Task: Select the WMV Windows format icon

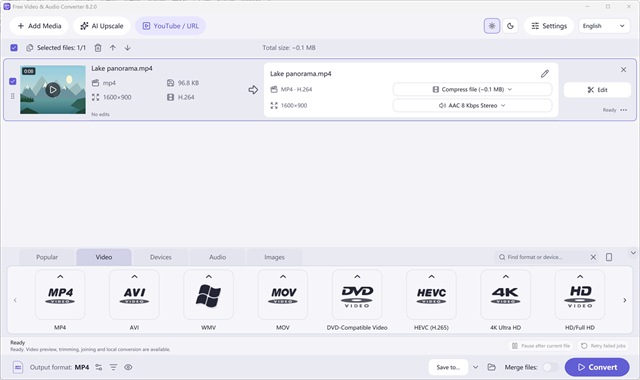Action: click(x=209, y=296)
